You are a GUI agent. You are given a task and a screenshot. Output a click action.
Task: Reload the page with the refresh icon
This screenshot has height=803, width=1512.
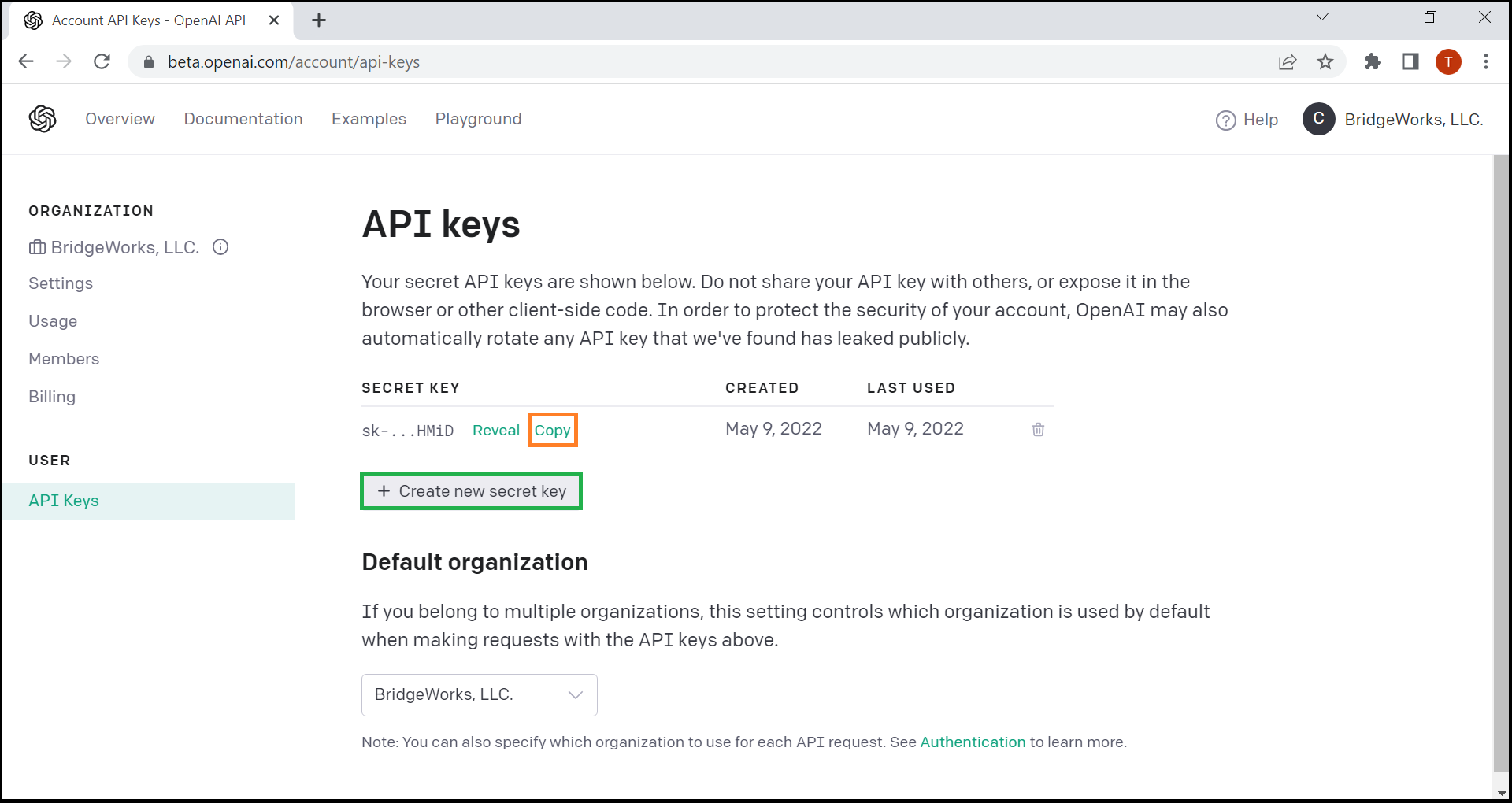coord(102,61)
